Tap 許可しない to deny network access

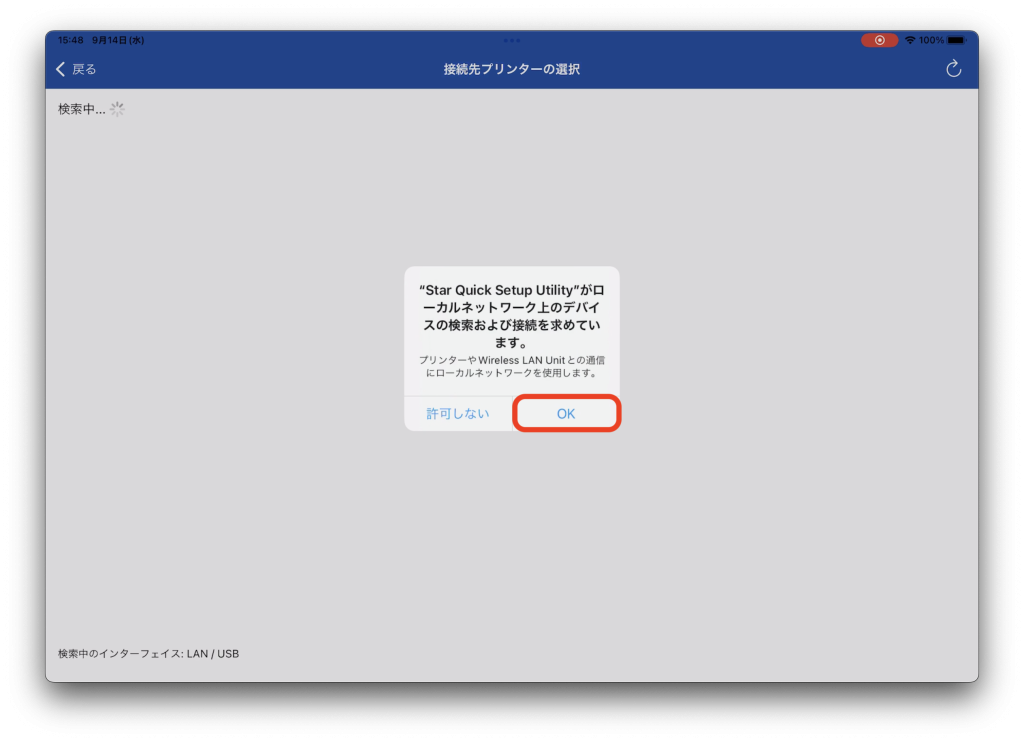coord(458,413)
